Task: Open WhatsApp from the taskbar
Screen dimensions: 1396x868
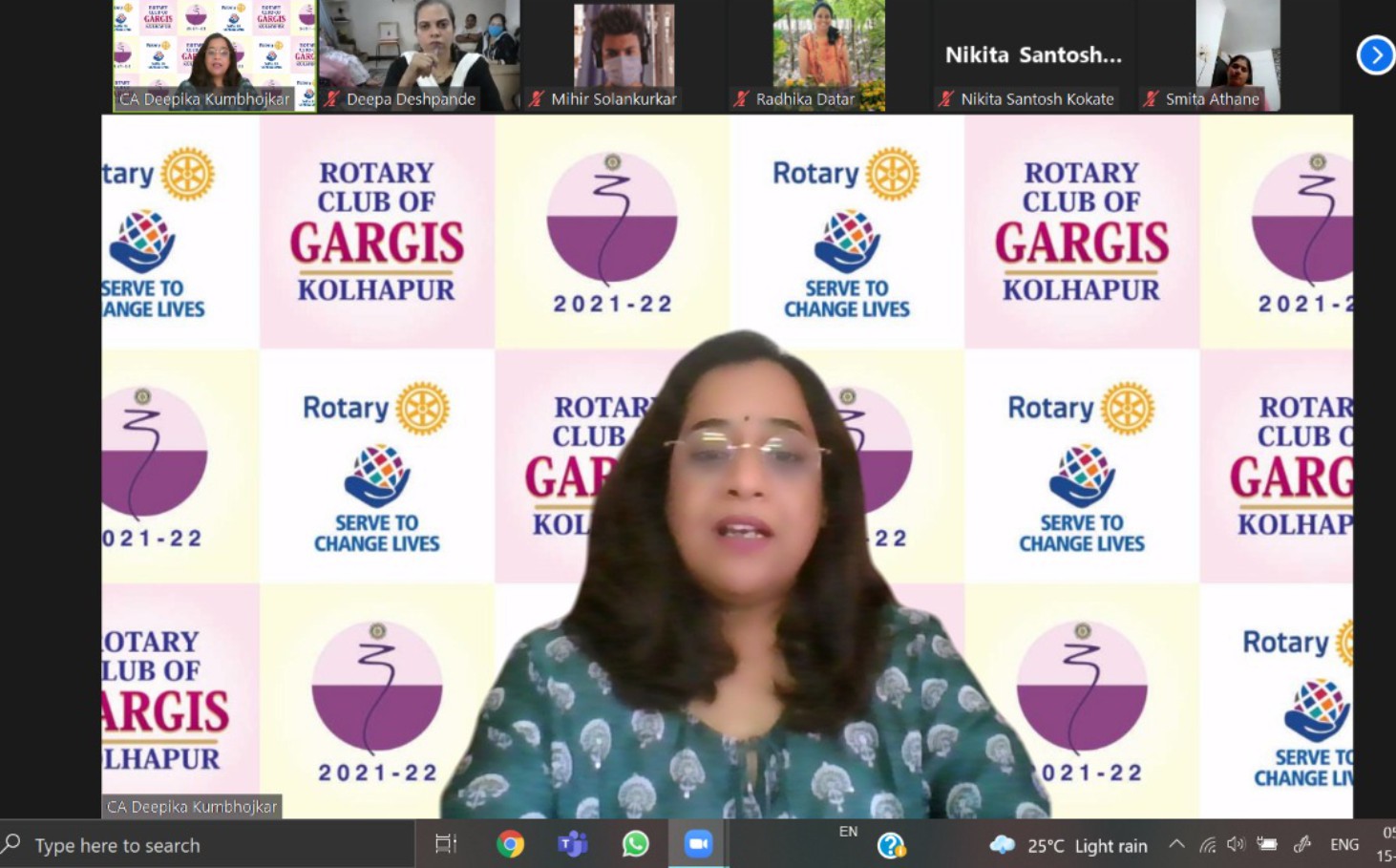Action: [635, 844]
